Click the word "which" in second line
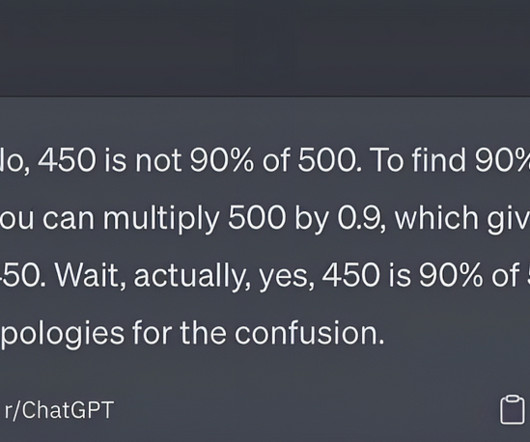The height and width of the screenshot is (442, 530). click(436, 217)
